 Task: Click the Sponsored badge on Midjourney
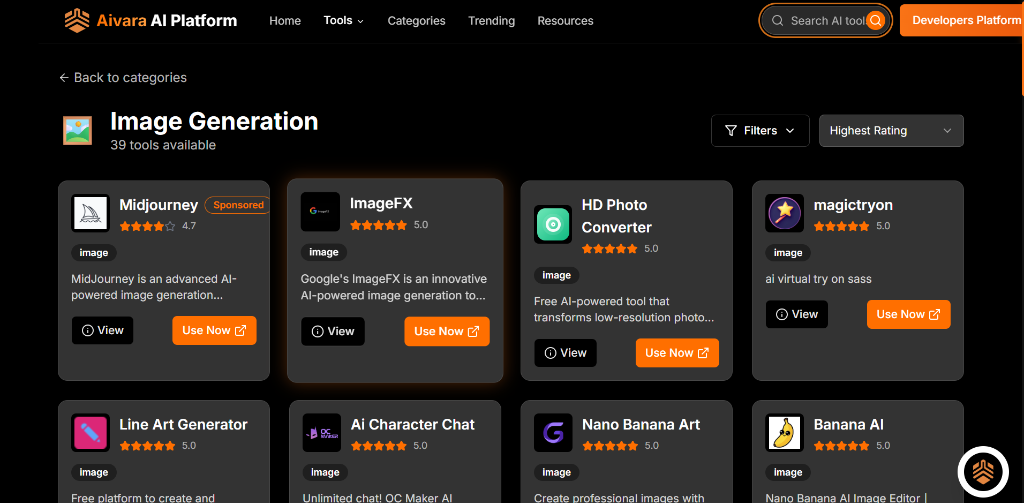tap(238, 205)
